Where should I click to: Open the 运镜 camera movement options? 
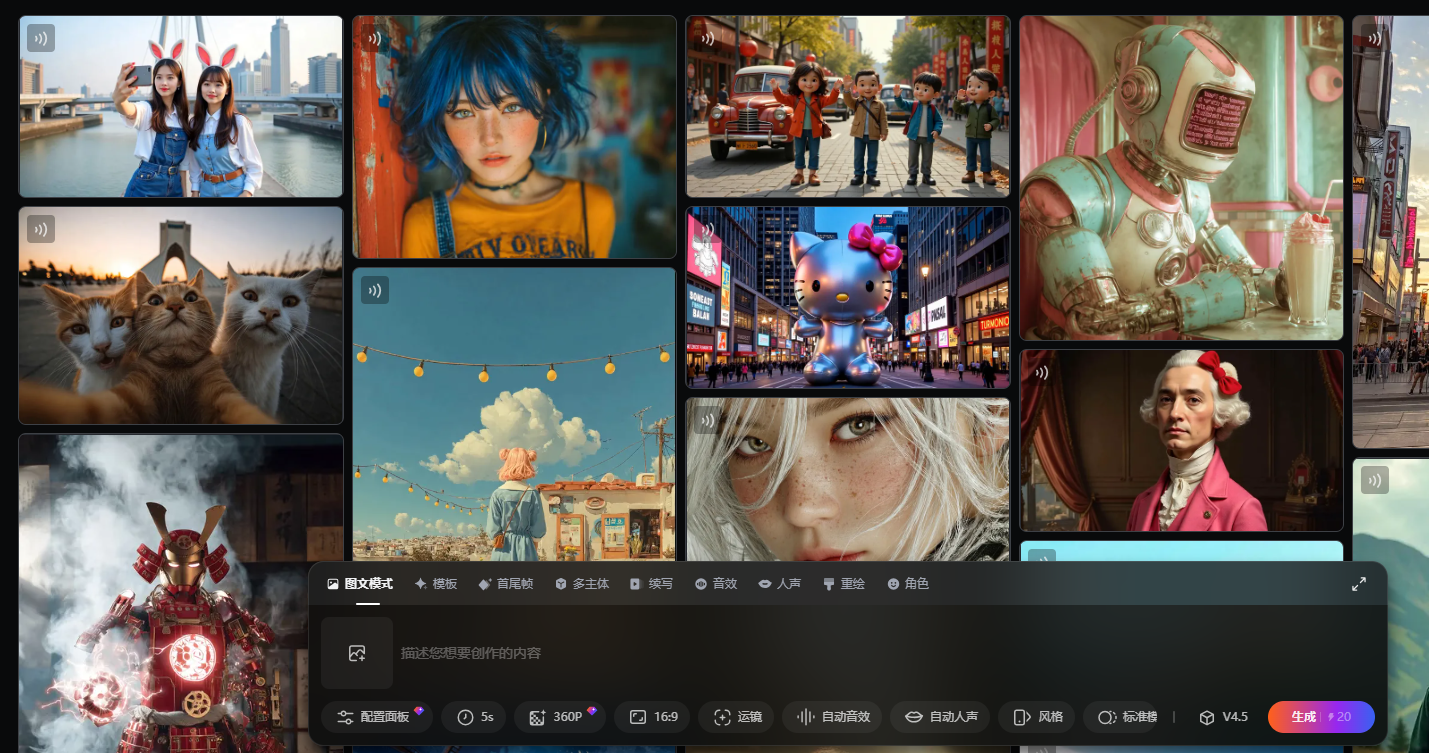(736, 717)
